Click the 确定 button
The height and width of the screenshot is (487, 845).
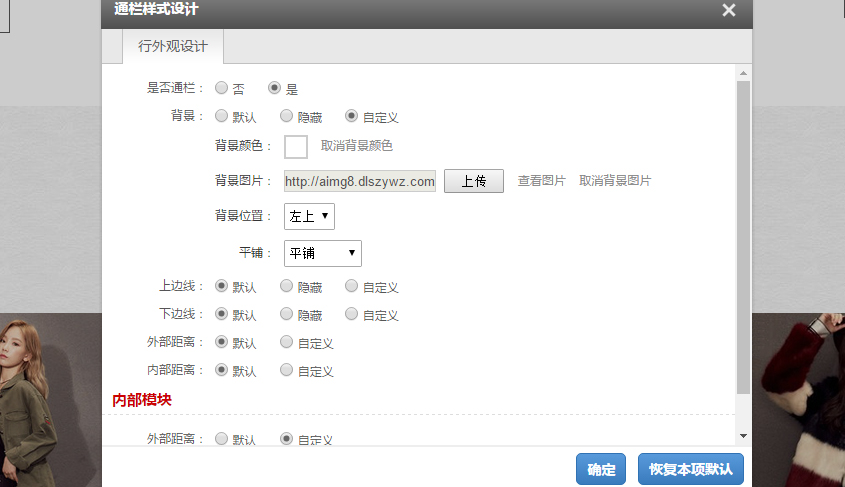[x=601, y=469]
